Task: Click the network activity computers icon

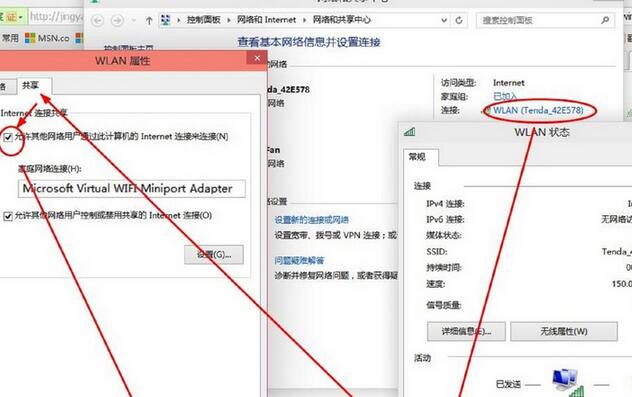Action: (x=568, y=381)
